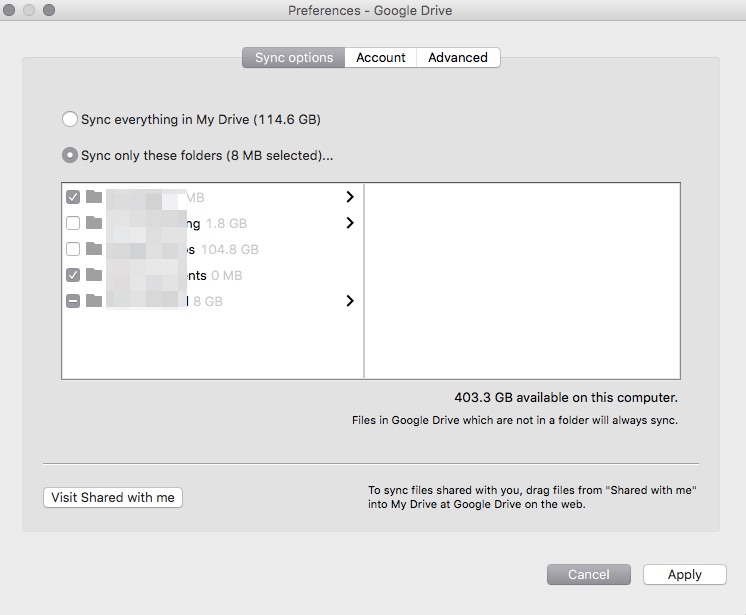
Task: Click the empty right subfolder pane
Action: click(x=522, y=281)
